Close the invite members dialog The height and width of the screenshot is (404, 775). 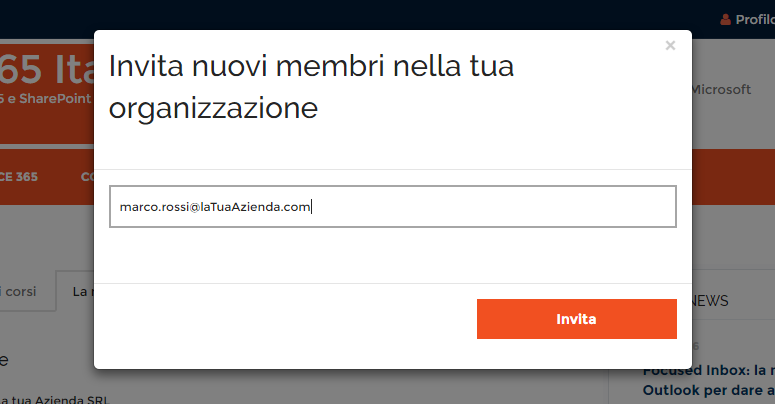point(670,45)
